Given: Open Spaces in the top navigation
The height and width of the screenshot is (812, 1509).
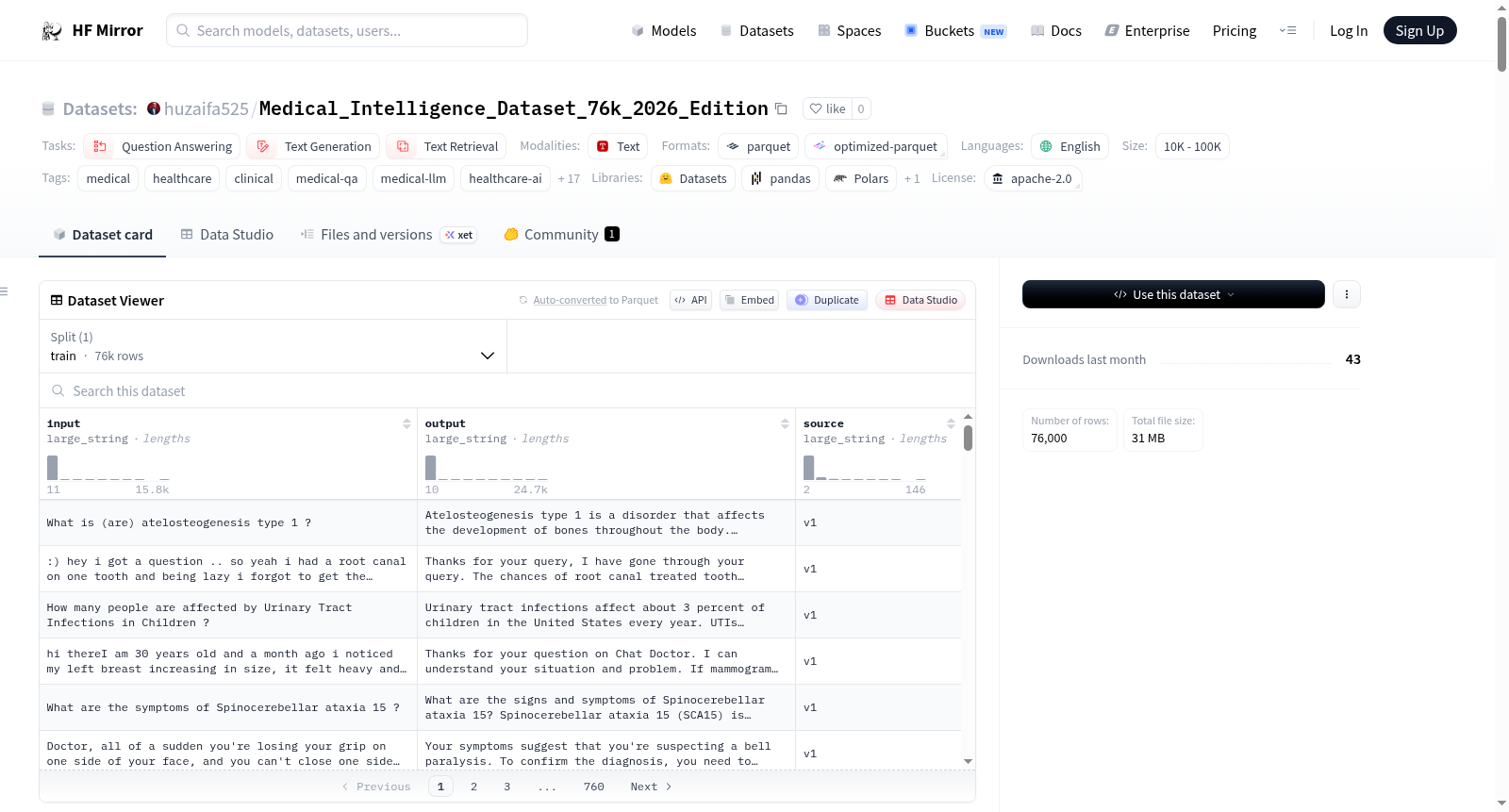Looking at the screenshot, I should 850,30.
